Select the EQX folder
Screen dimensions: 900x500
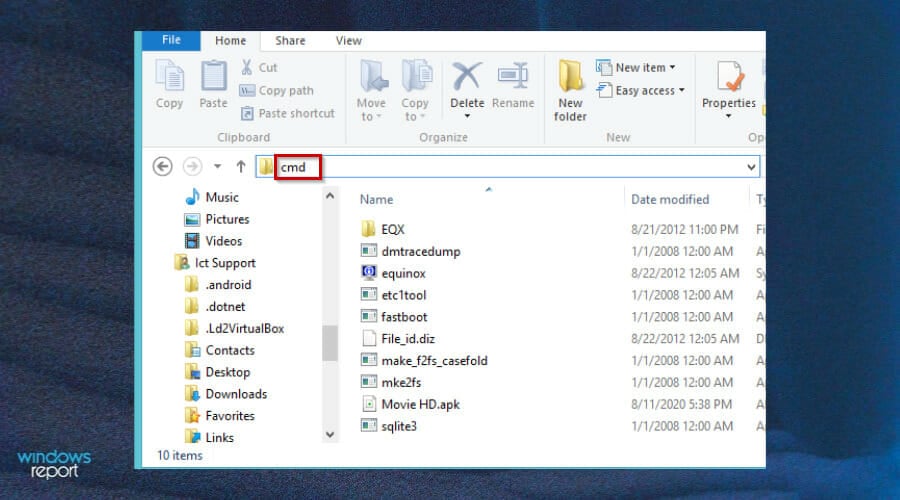click(383, 229)
